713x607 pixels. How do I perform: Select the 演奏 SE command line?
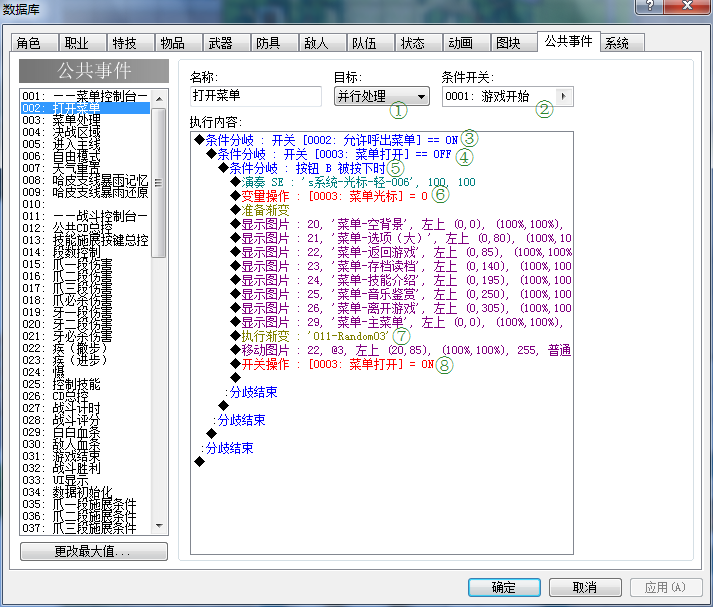pyautogui.click(x=353, y=182)
